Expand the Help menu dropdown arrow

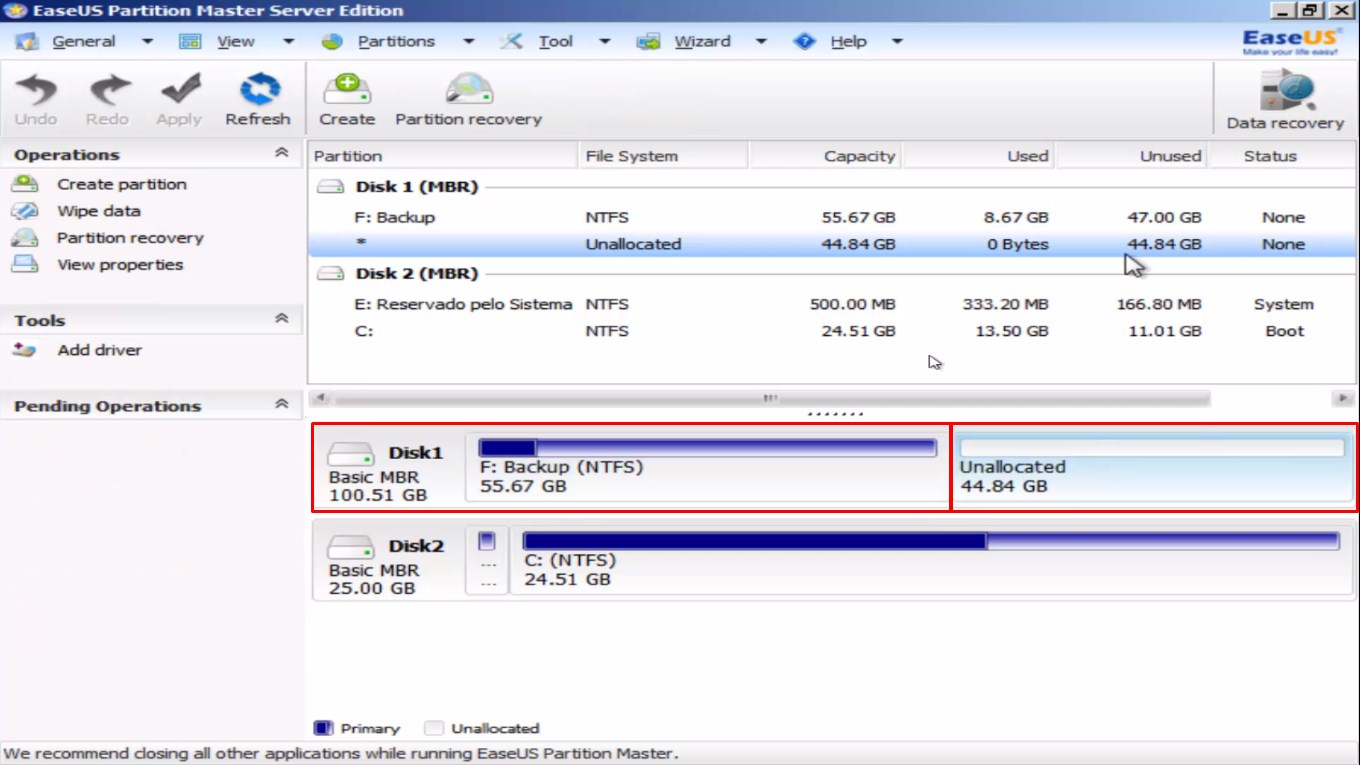pyautogui.click(x=897, y=42)
